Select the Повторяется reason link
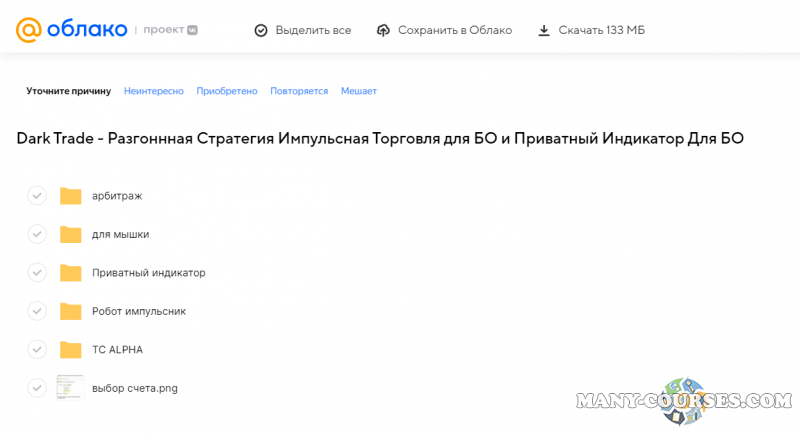 pos(299,91)
